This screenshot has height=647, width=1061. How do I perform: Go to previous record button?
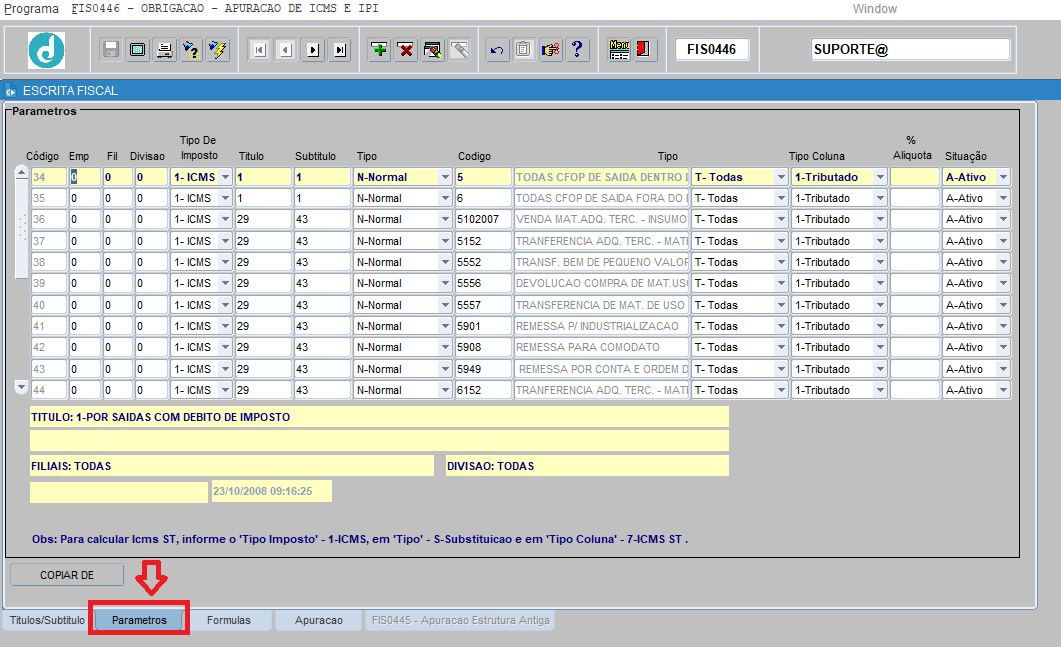286,49
